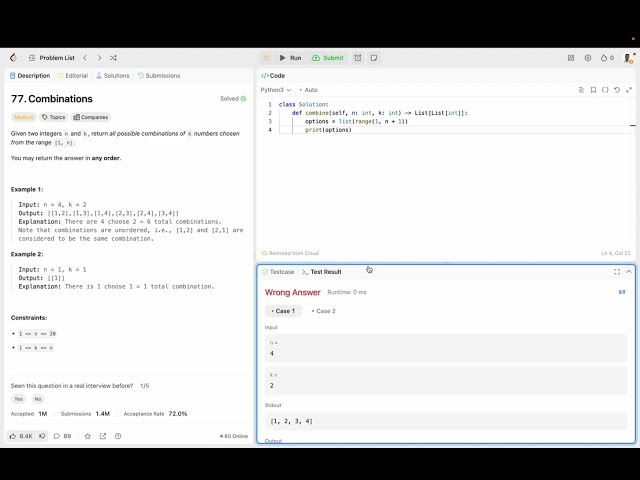Click the Stdout output [1, 2, 3, 4]
Image resolution: width=640 pixels, height=480 pixels.
446,421
